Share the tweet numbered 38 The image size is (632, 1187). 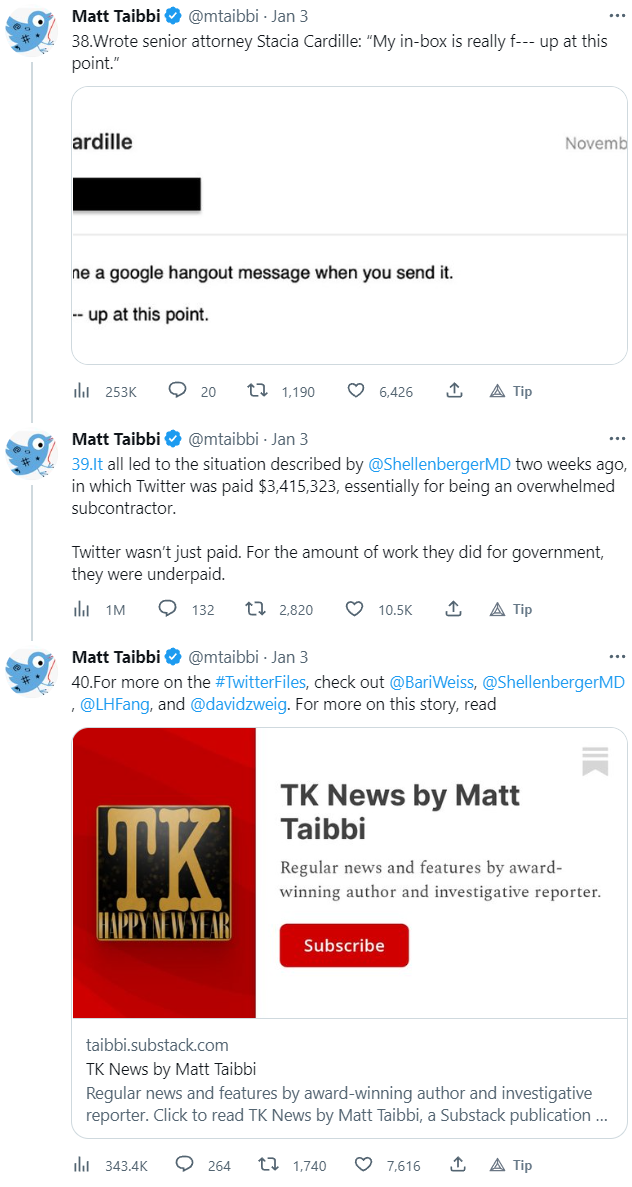click(453, 391)
